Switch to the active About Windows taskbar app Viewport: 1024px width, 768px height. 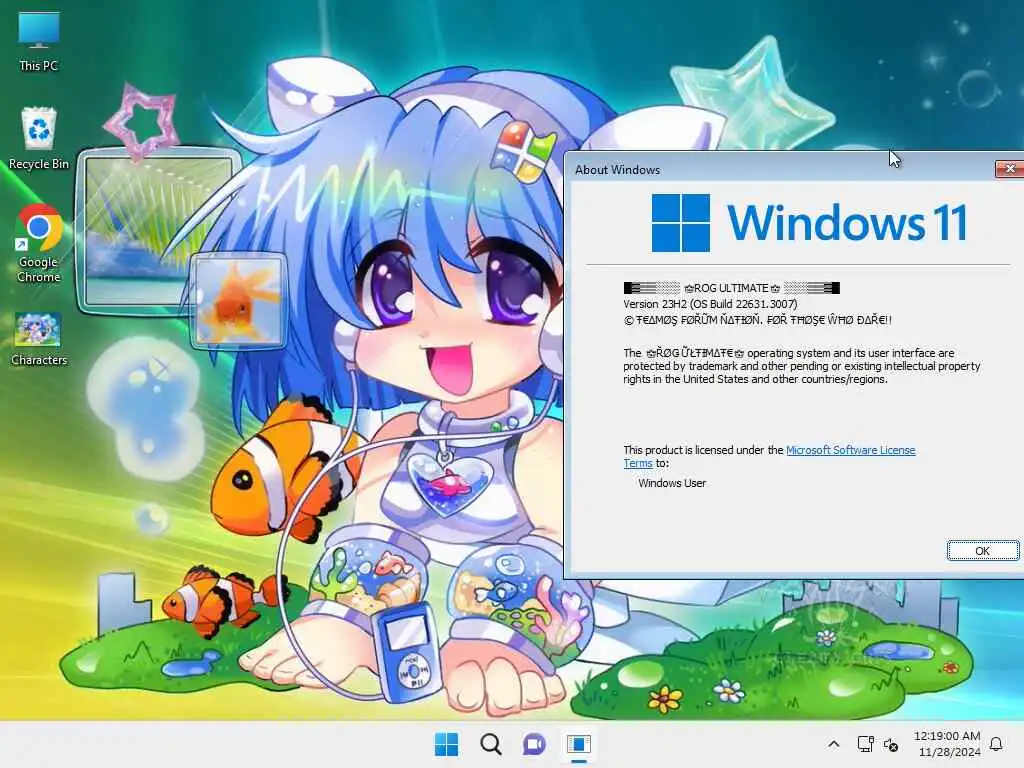click(579, 744)
